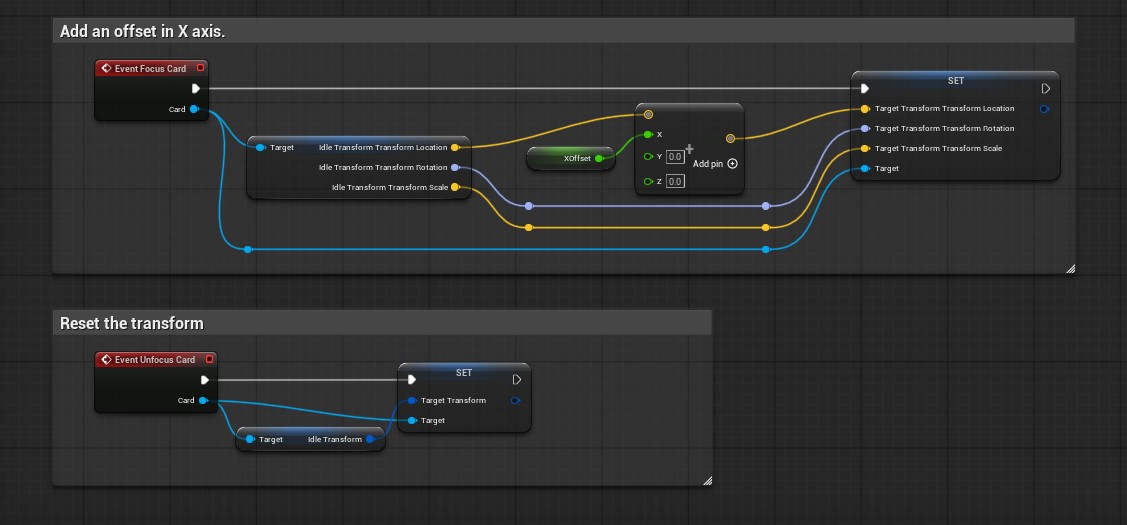Select the Event Focus Card node title
The width and height of the screenshot is (1127, 525).
150,69
